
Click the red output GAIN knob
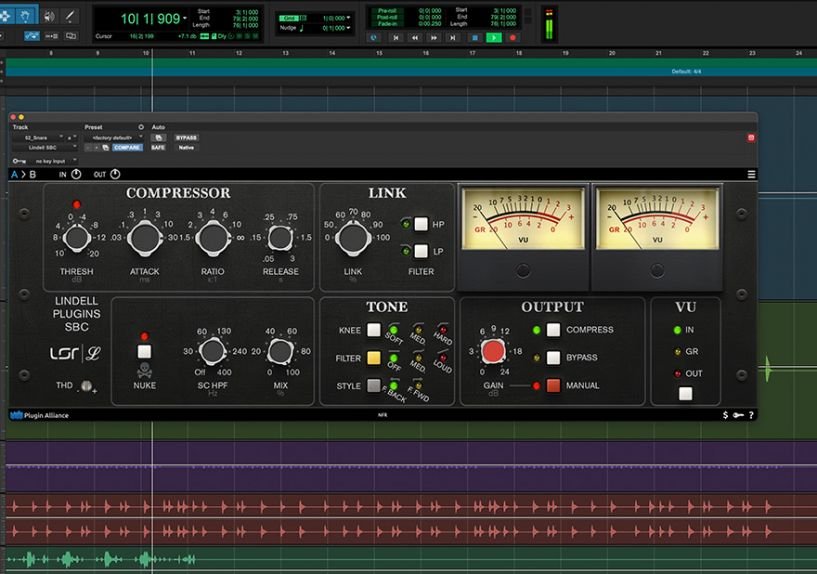(x=492, y=351)
